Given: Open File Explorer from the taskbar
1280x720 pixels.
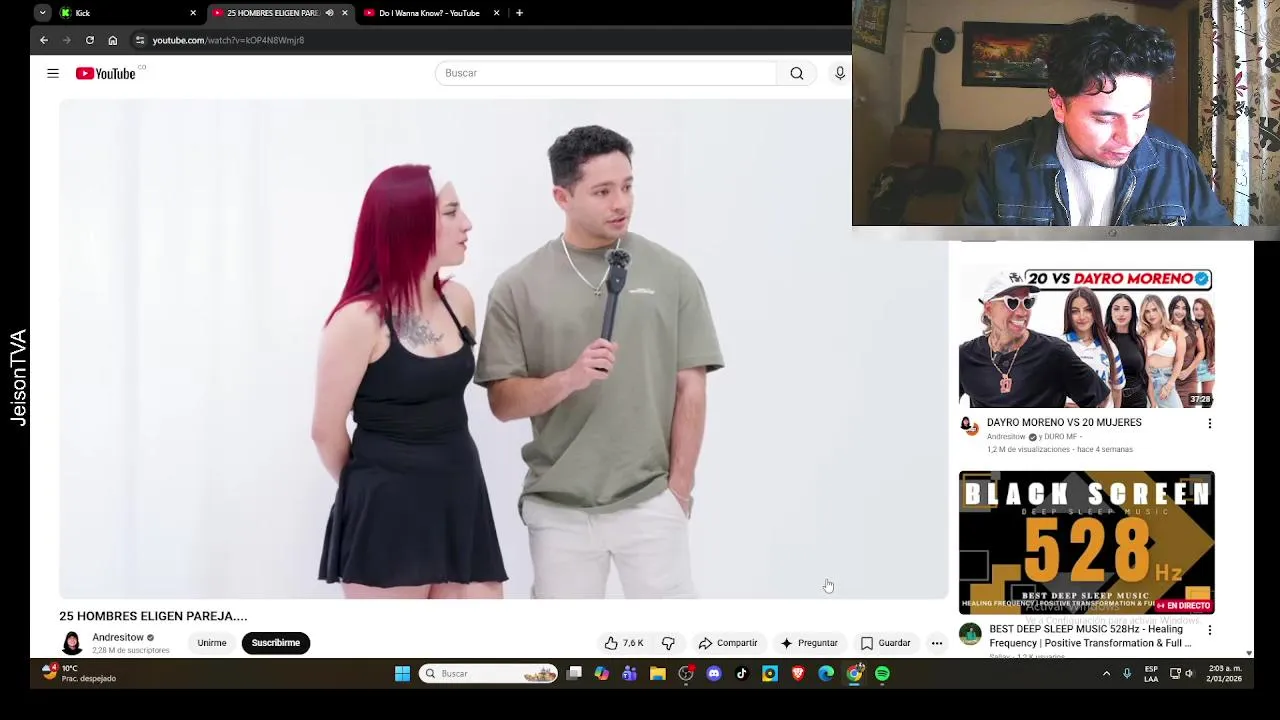Looking at the screenshot, I should point(658,674).
